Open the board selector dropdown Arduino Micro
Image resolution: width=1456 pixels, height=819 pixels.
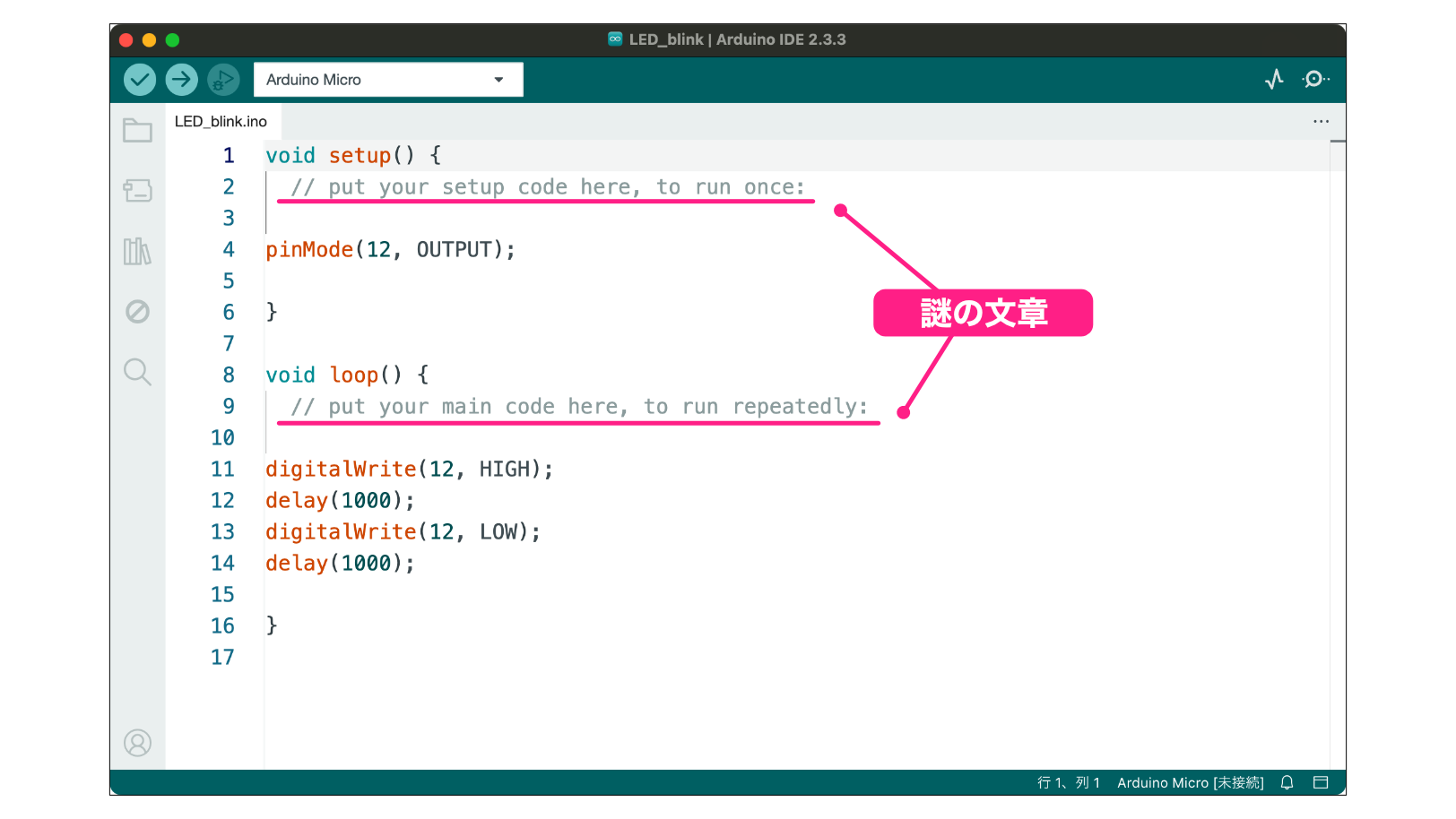click(x=388, y=80)
